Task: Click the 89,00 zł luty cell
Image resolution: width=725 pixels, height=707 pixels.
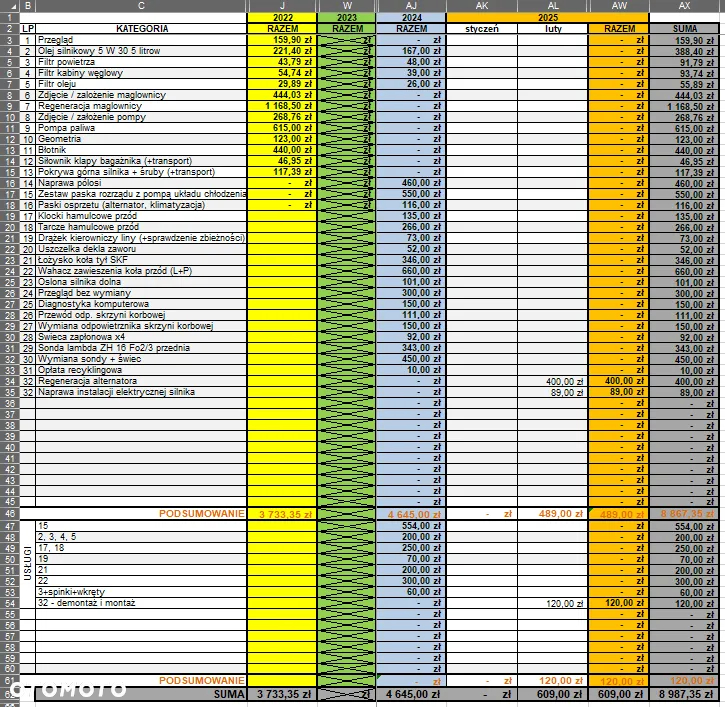Action: pos(553,392)
